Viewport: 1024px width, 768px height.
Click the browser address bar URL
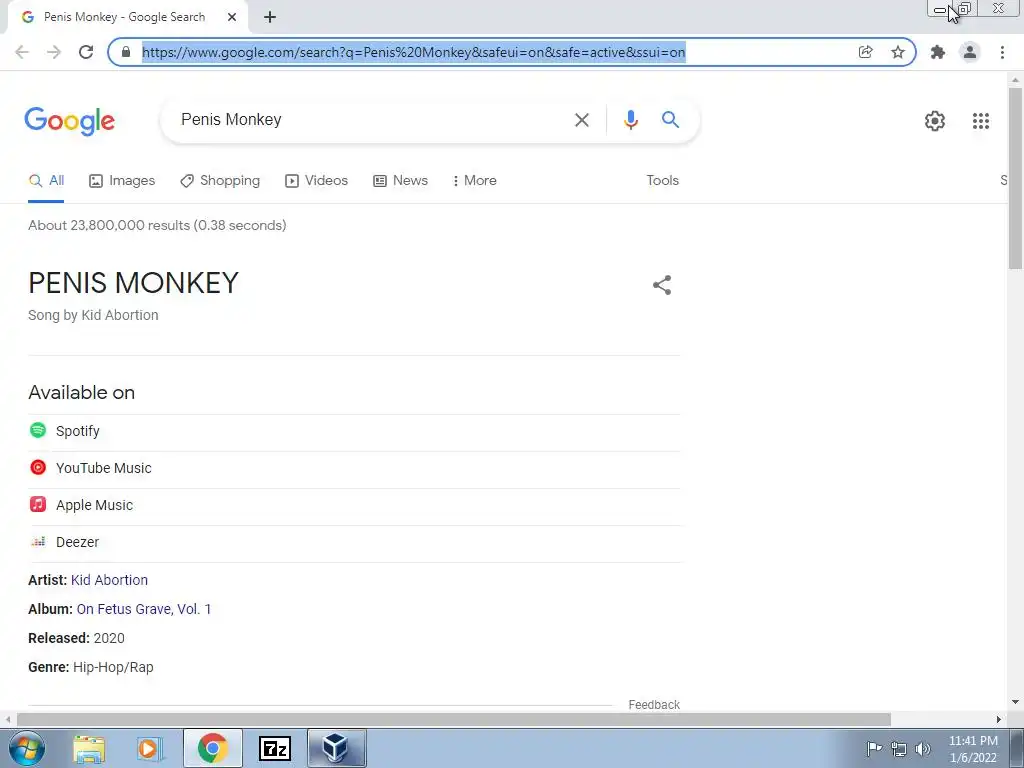coord(413,52)
